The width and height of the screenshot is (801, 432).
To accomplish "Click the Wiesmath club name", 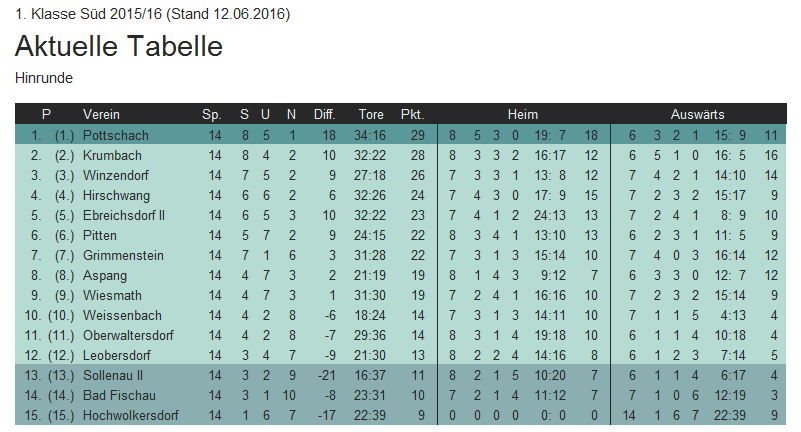I will point(112,296).
